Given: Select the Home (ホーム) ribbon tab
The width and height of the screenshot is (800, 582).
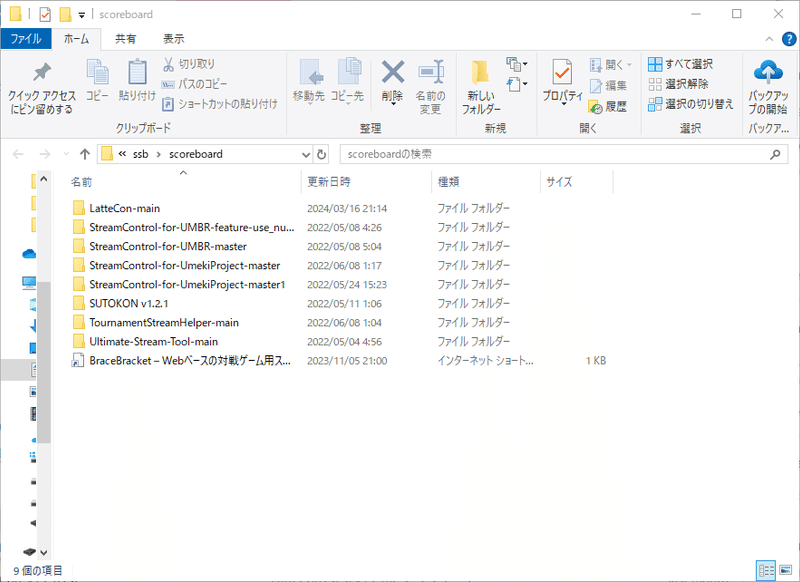Looking at the screenshot, I should click(x=77, y=39).
